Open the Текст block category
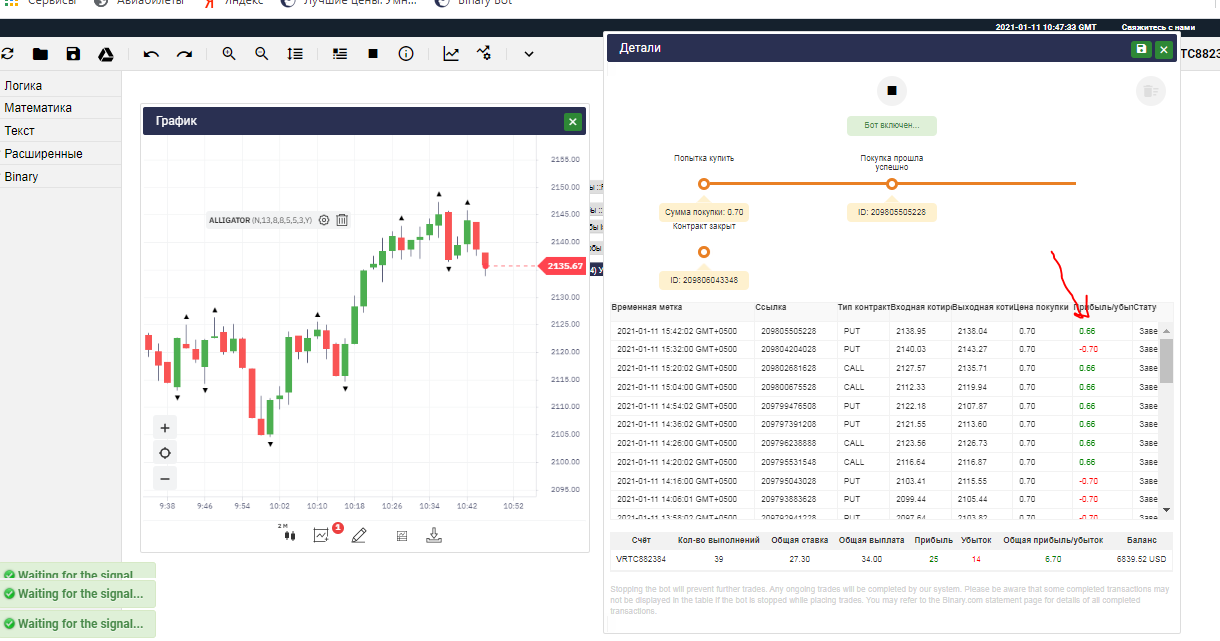The width and height of the screenshot is (1220, 641). [60, 131]
